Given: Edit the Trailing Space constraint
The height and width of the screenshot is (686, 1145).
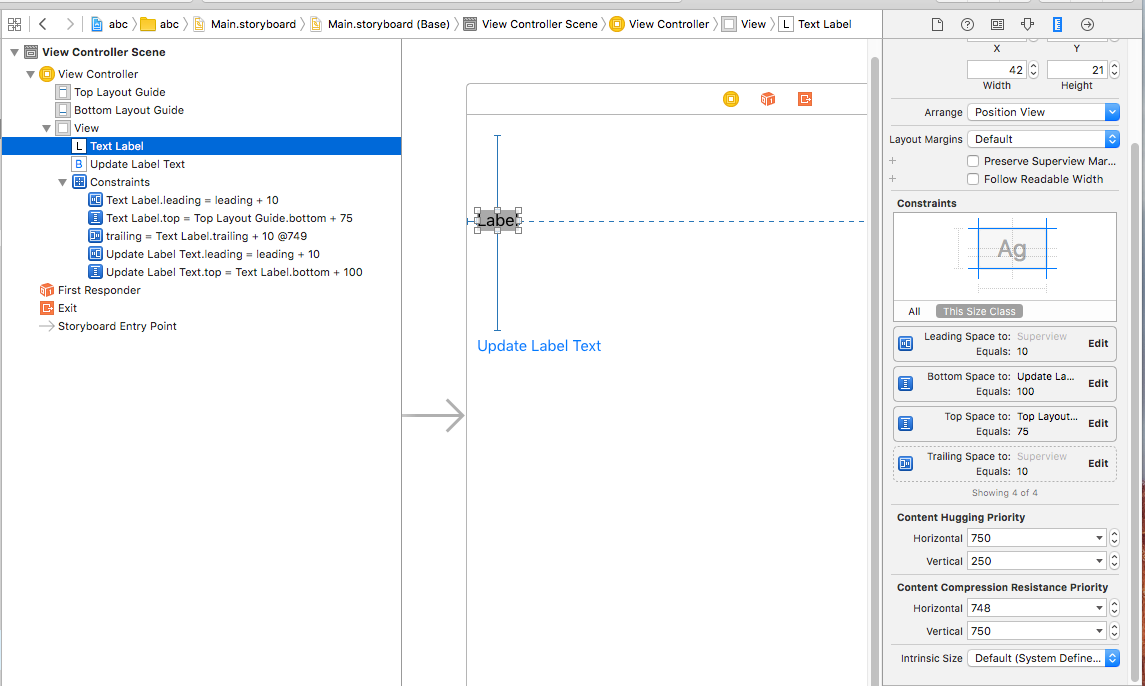Looking at the screenshot, I should (x=1098, y=464).
